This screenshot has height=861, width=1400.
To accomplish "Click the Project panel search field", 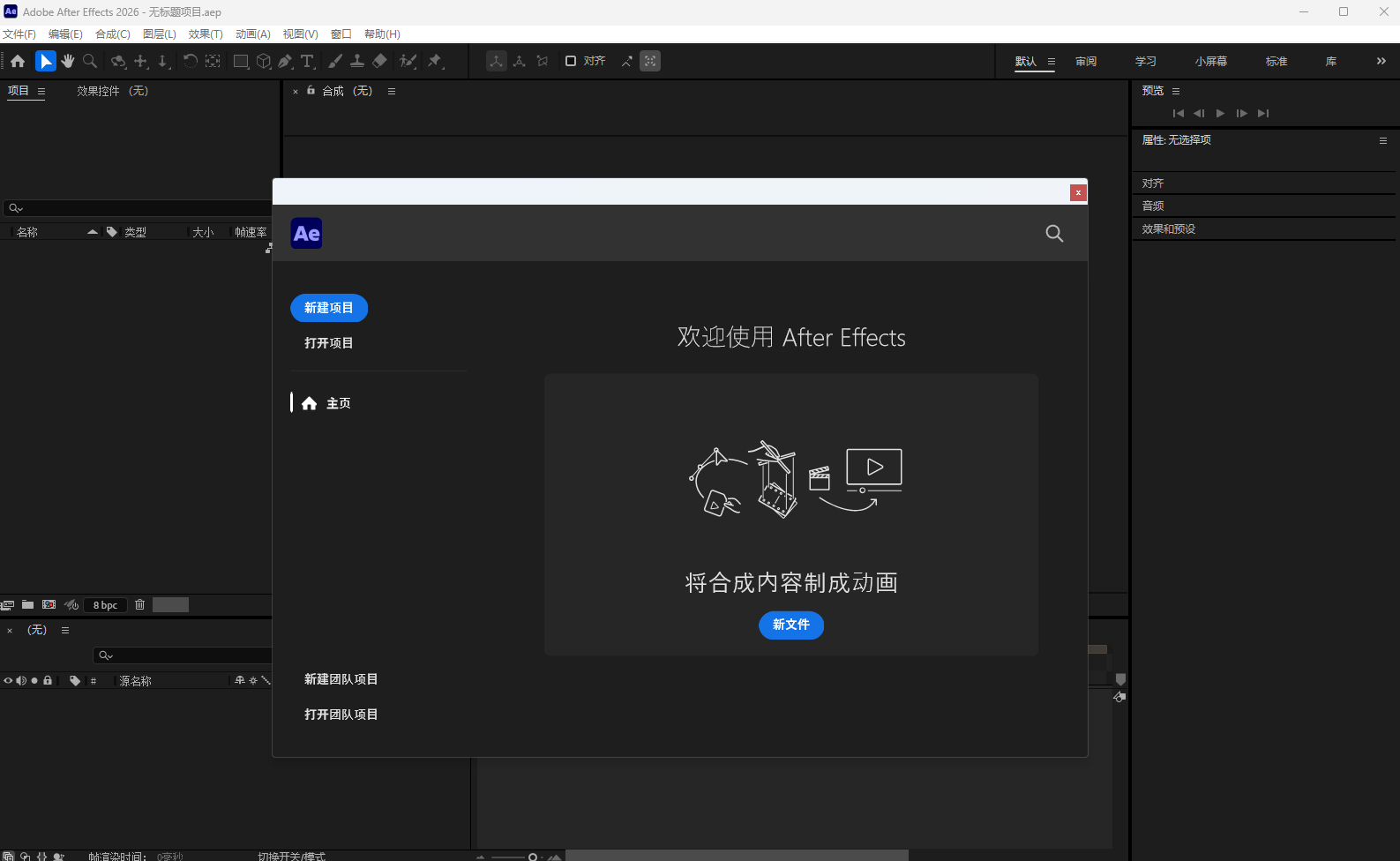I will coord(139,208).
